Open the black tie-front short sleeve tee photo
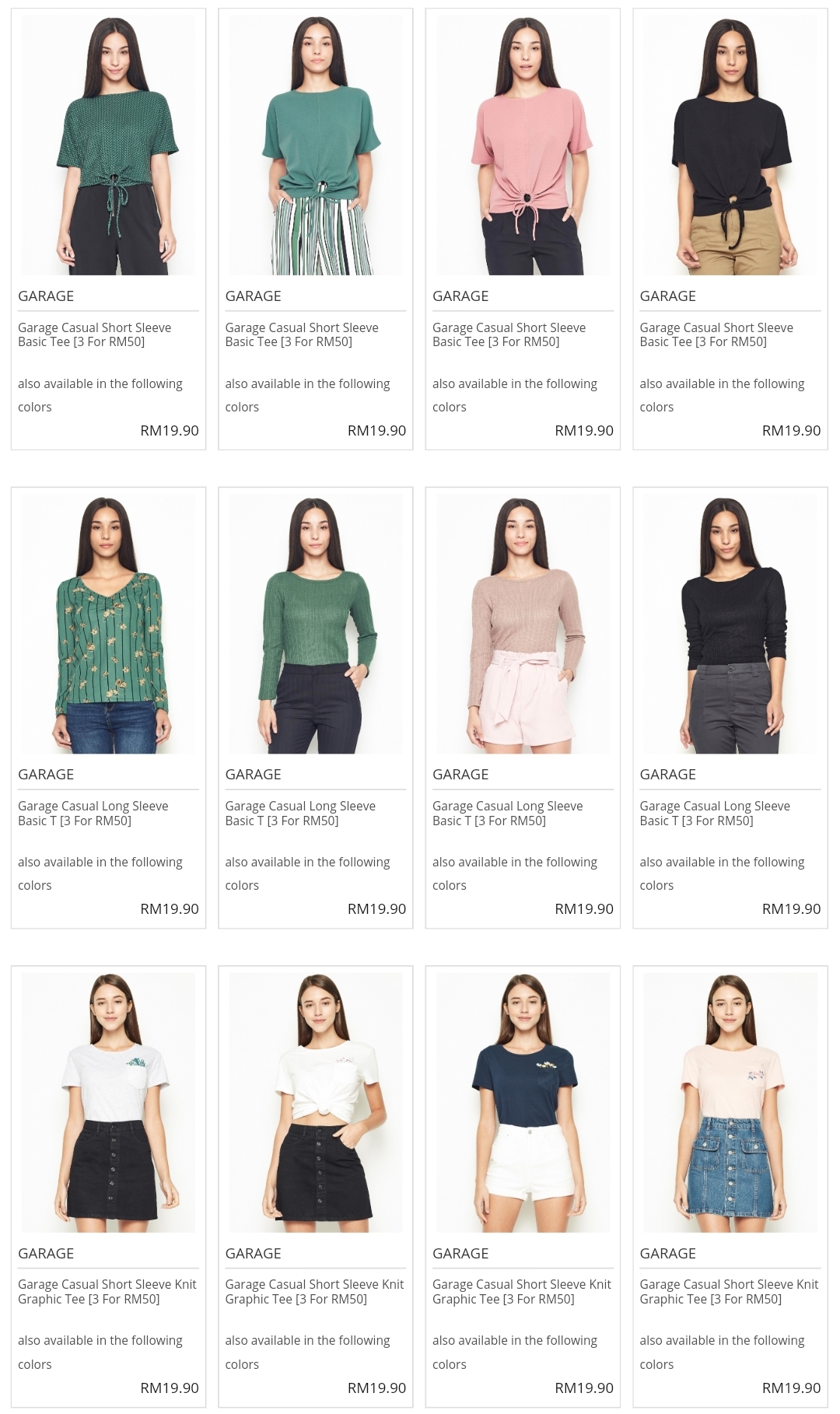 (730, 145)
